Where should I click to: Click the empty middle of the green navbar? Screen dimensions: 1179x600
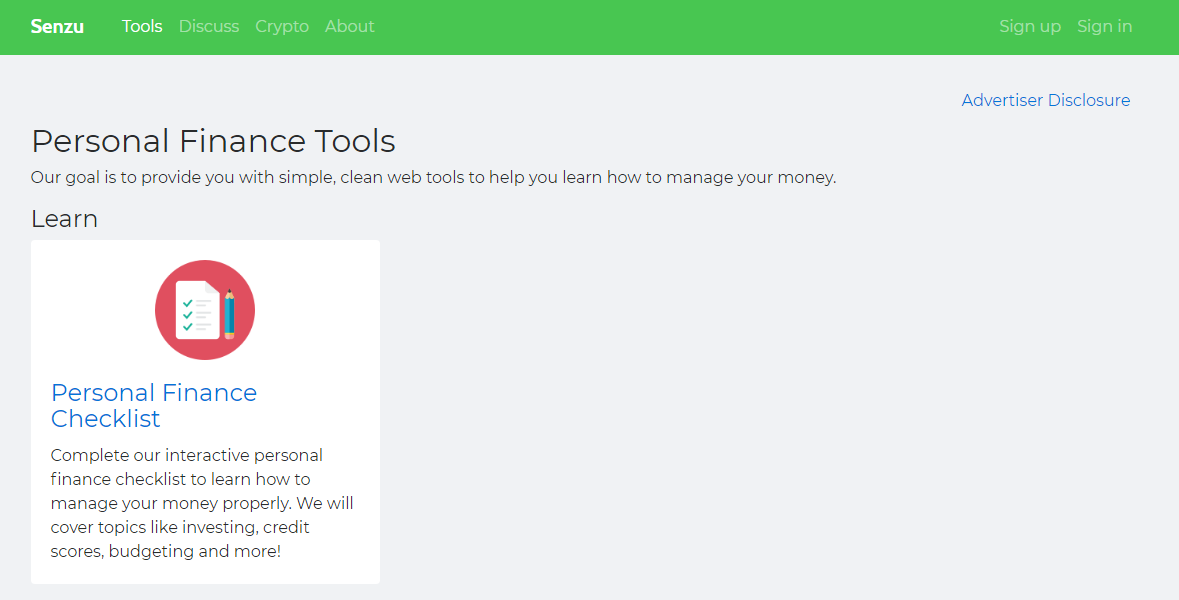coord(680,27)
